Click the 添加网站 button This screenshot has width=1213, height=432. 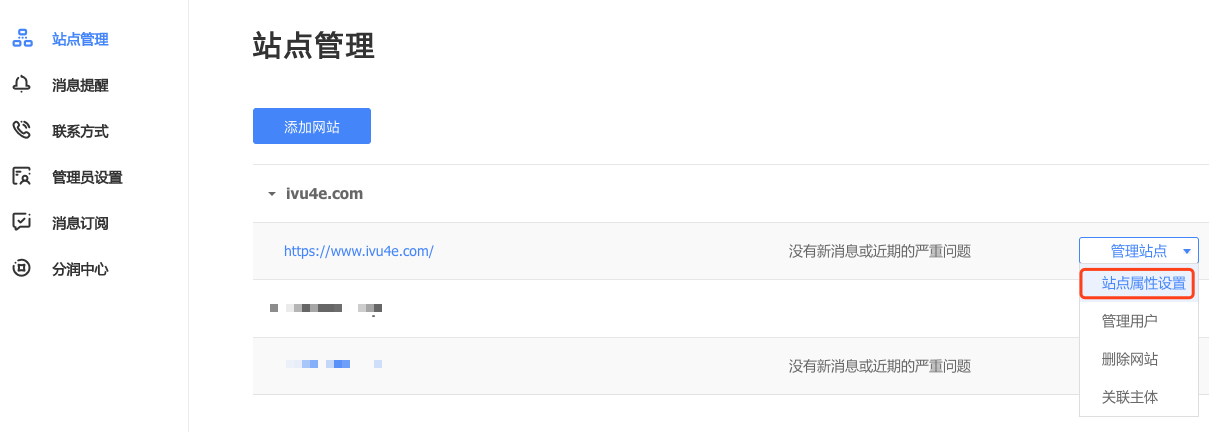312,127
